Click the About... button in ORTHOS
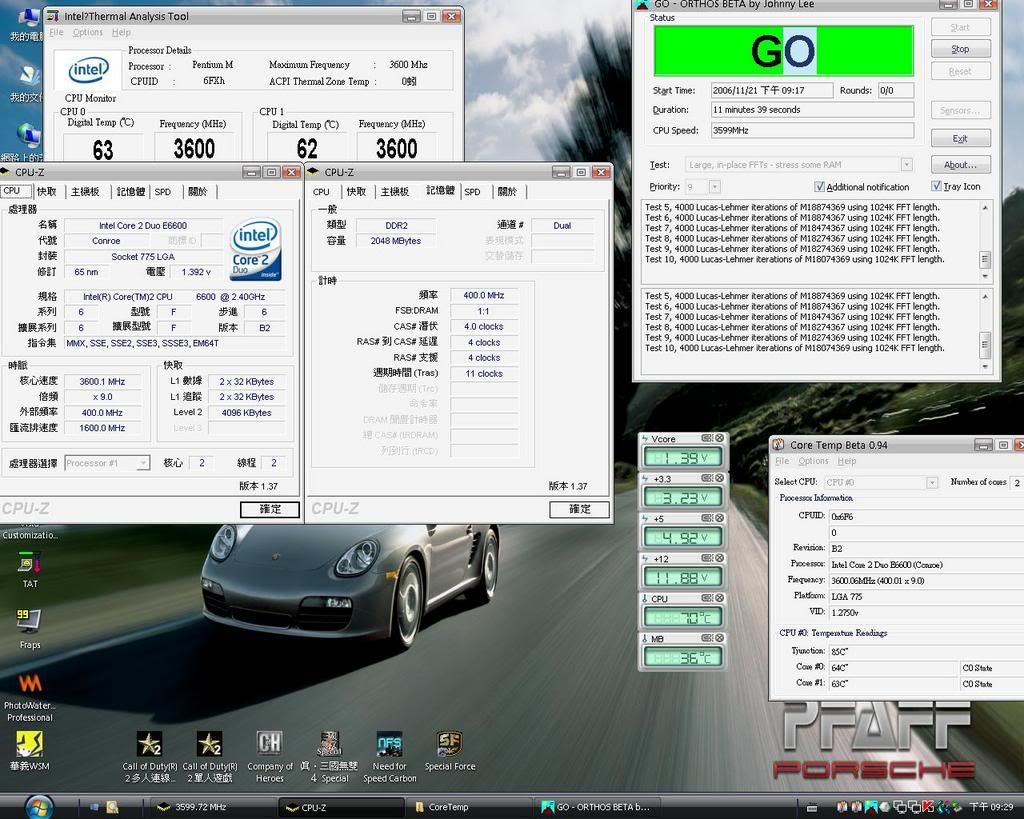 pyautogui.click(x=960, y=165)
